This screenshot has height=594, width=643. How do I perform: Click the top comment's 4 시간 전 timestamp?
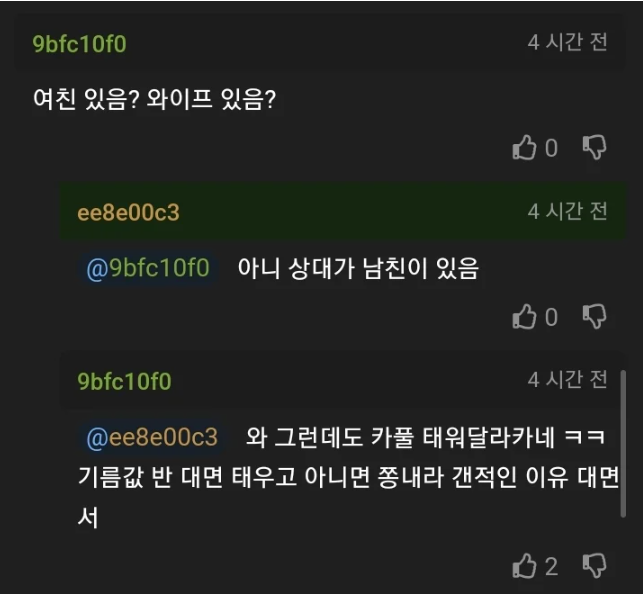(x=567, y=42)
